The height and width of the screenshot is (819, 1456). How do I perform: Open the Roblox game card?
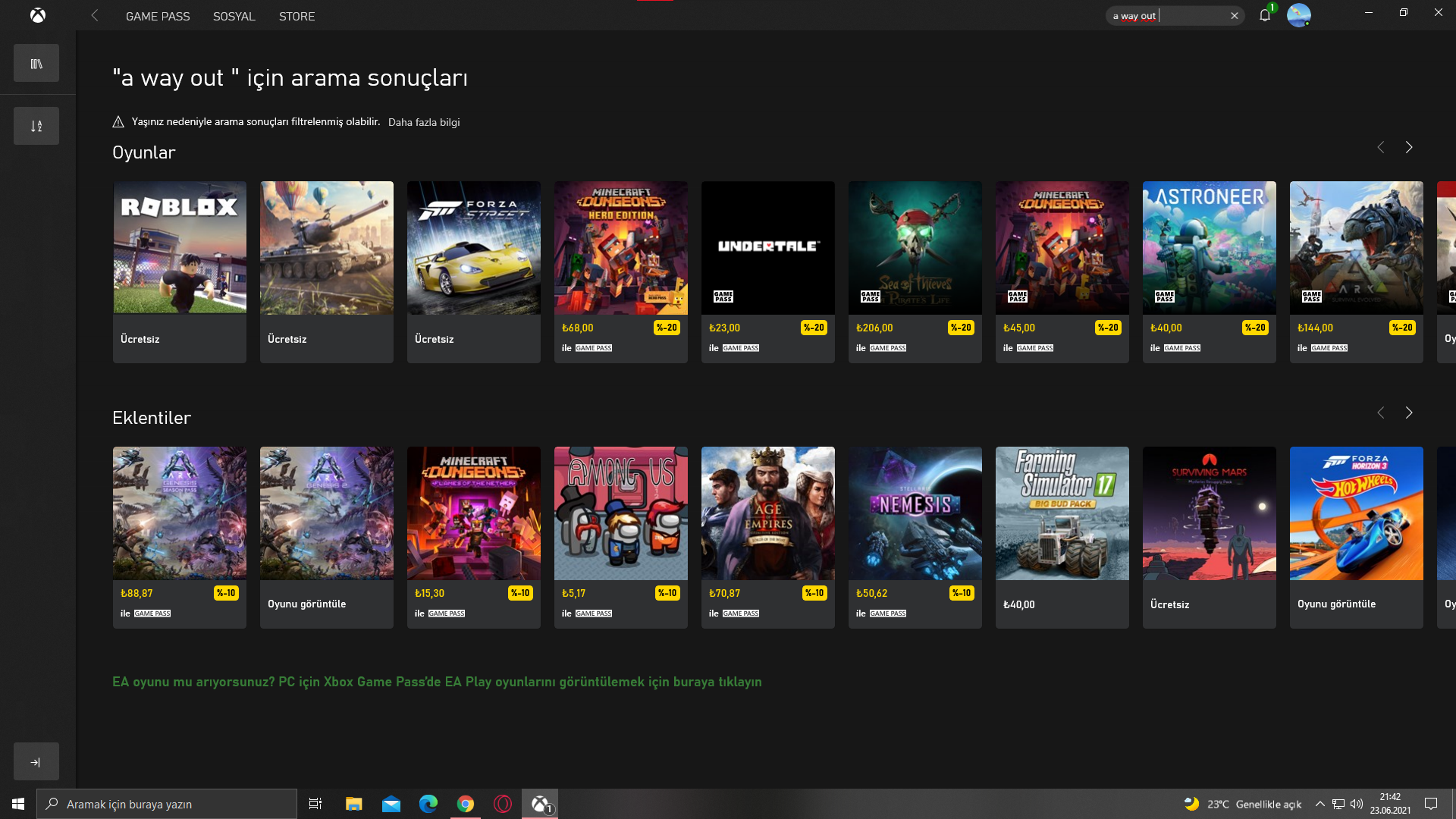pyautogui.click(x=180, y=271)
